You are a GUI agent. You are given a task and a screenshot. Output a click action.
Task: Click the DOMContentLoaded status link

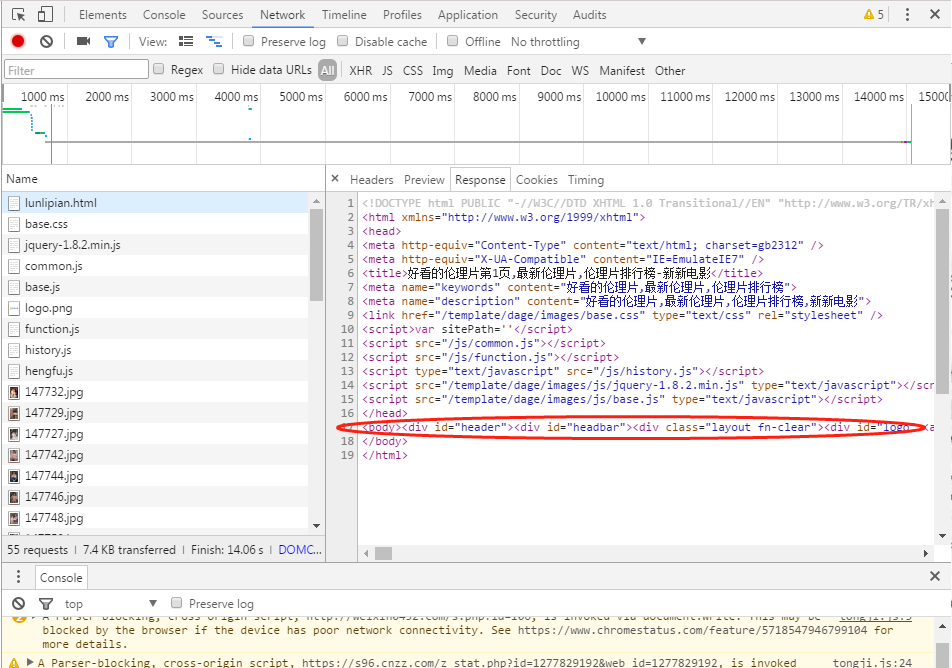click(300, 550)
